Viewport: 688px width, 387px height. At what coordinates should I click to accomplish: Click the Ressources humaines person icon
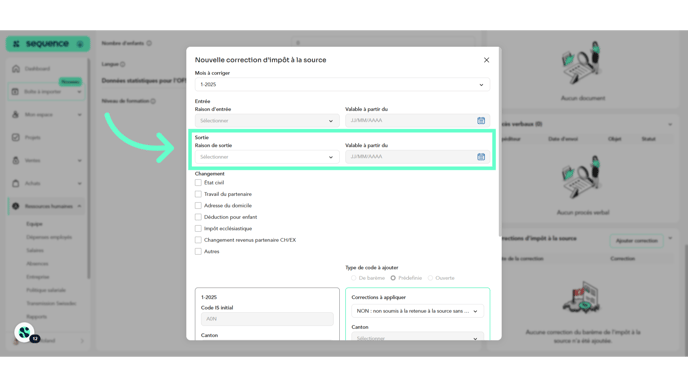(x=15, y=206)
